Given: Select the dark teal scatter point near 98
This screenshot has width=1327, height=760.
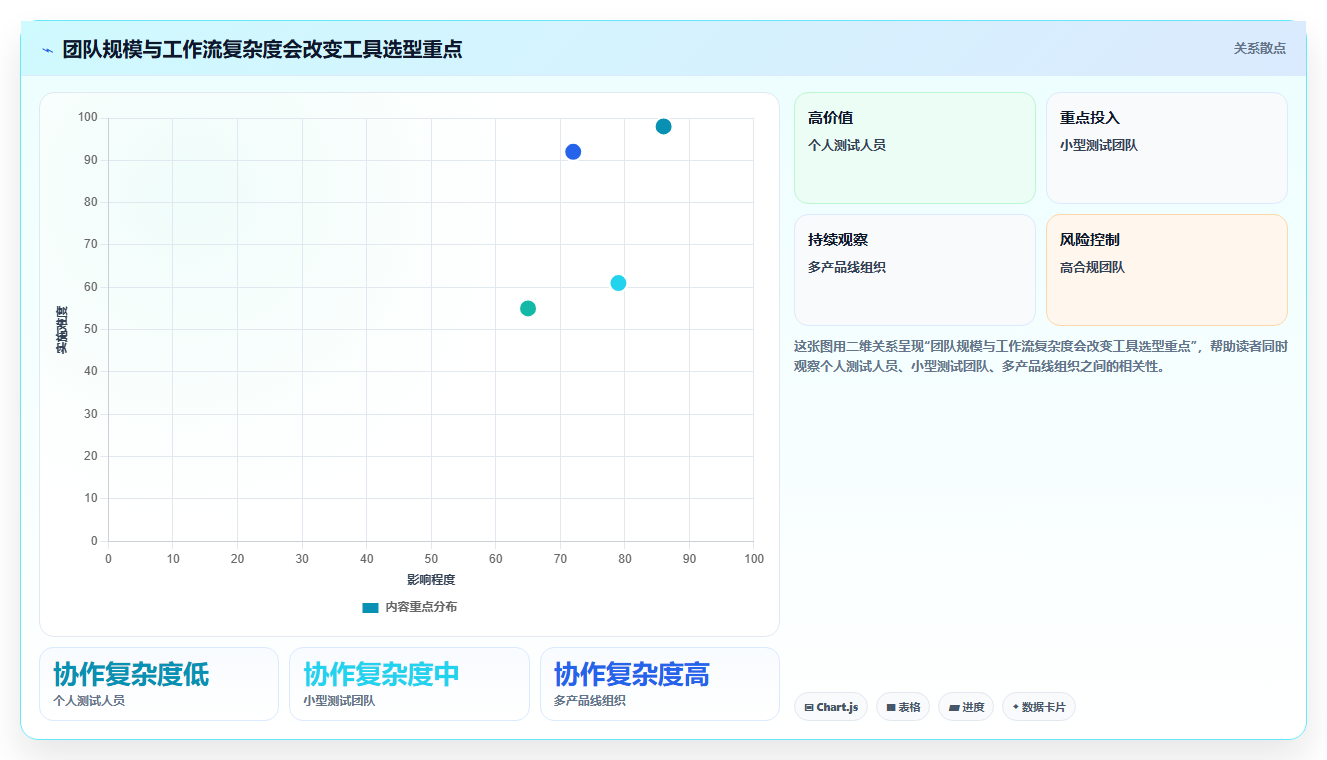Looking at the screenshot, I should point(663,126).
